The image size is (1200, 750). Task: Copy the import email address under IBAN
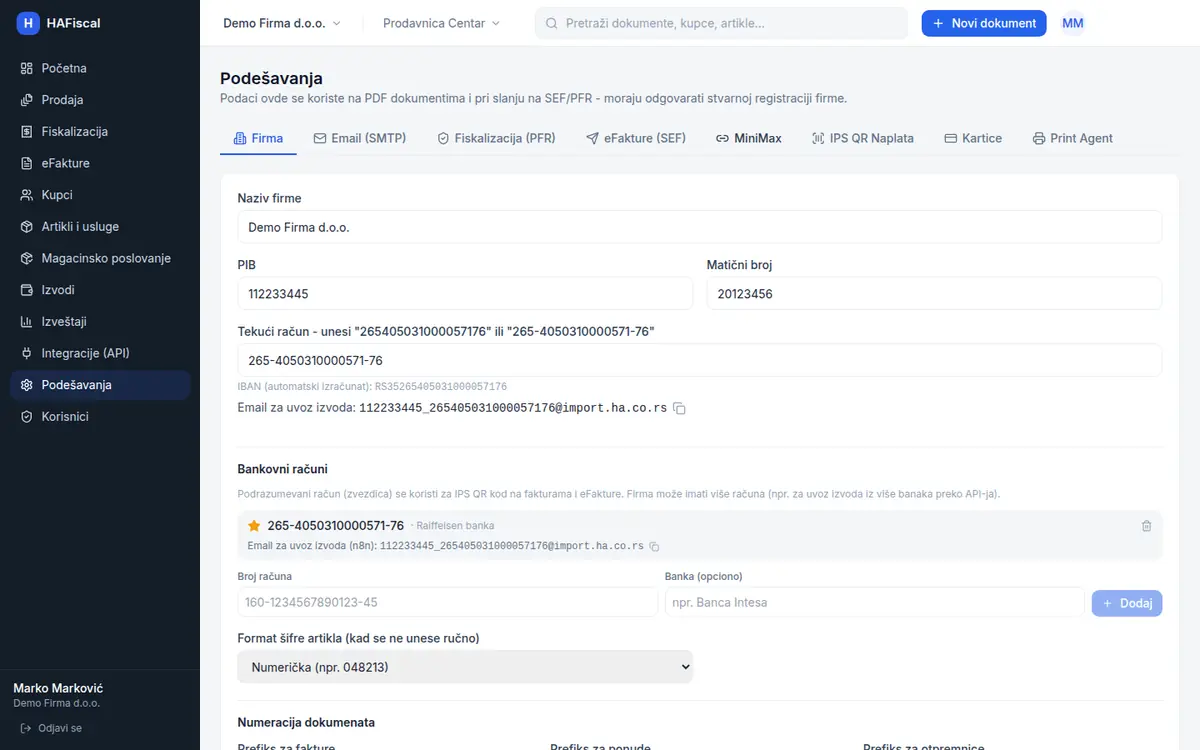pos(679,408)
